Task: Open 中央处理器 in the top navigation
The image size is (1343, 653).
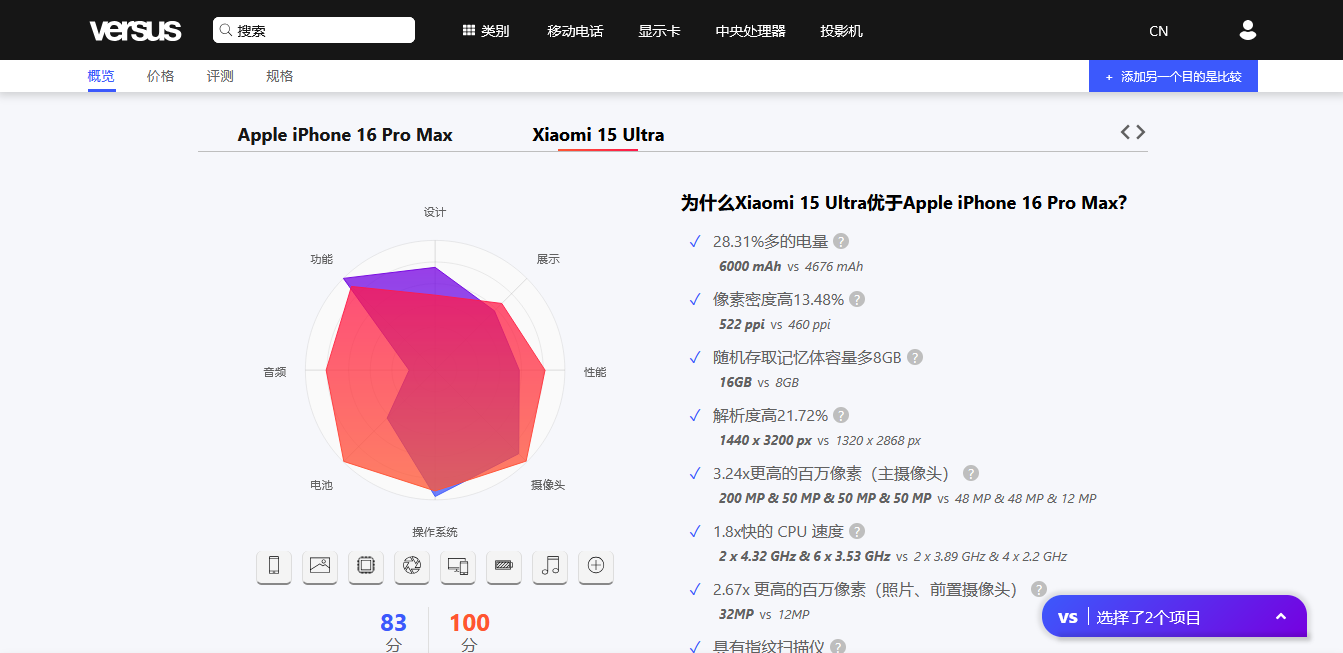Action: [750, 31]
